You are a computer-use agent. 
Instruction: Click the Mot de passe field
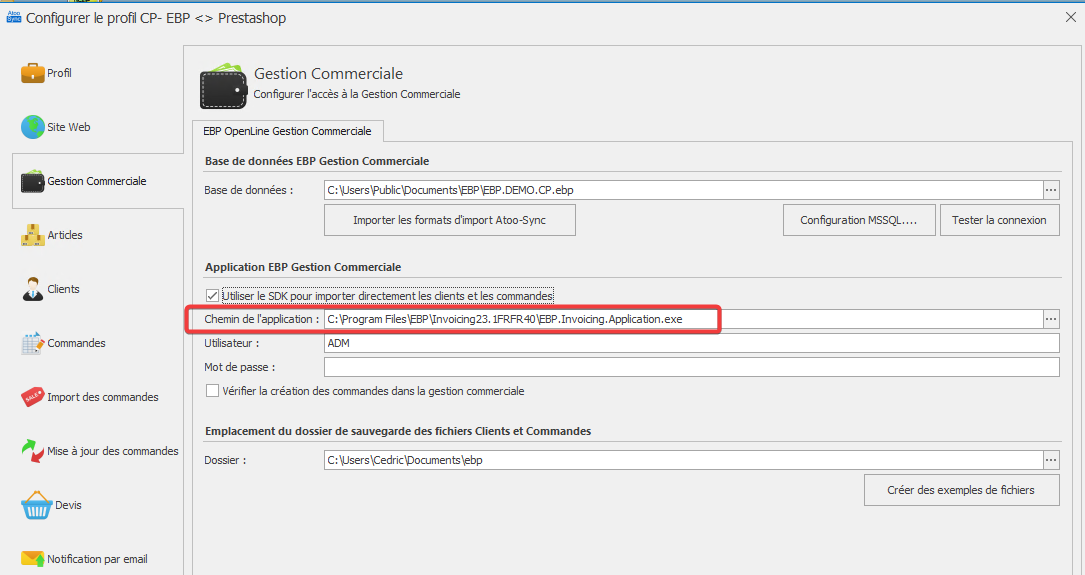(691, 367)
